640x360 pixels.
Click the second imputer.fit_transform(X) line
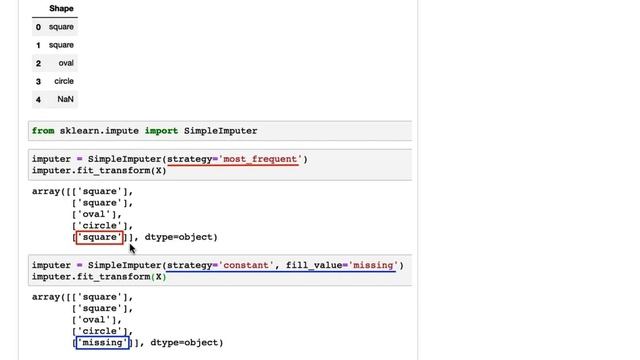click(99, 277)
